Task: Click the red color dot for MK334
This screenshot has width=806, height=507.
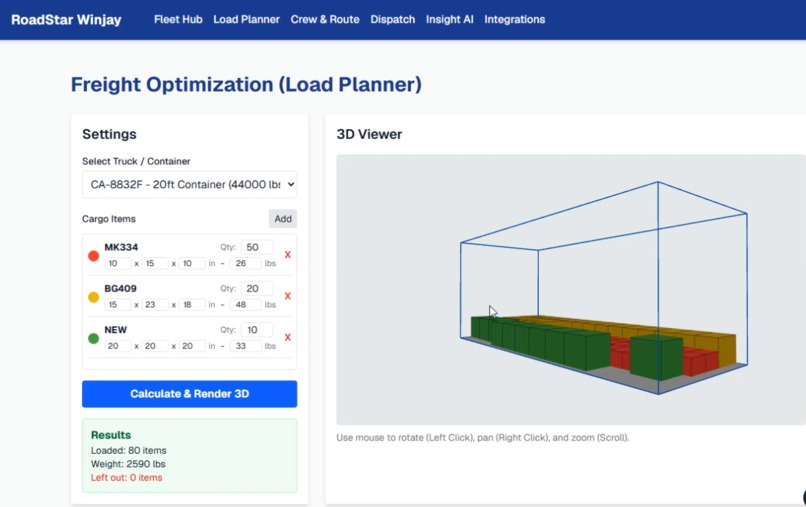Action: (x=94, y=256)
